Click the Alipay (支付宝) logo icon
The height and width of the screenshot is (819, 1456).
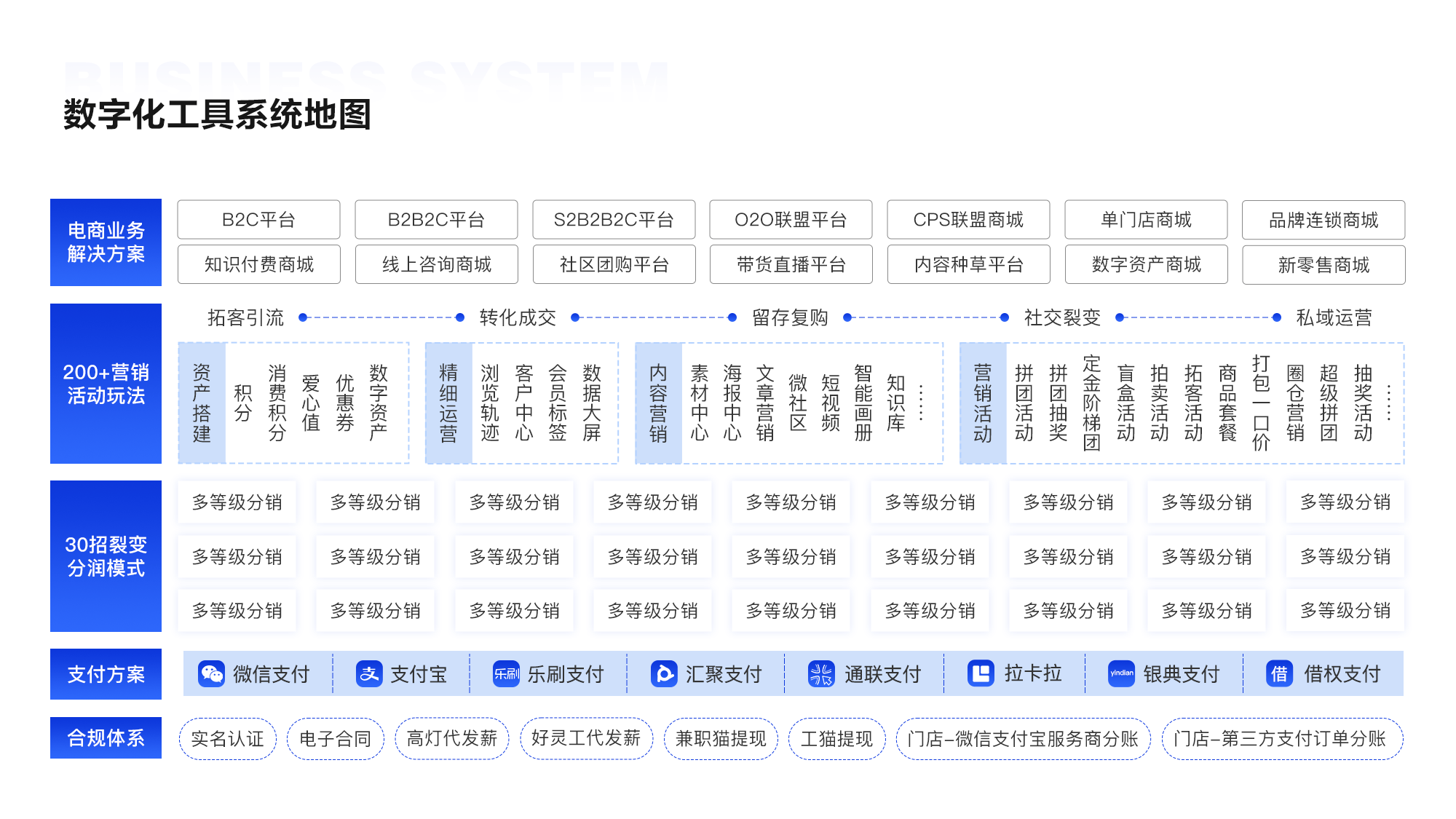click(x=369, y=674)
